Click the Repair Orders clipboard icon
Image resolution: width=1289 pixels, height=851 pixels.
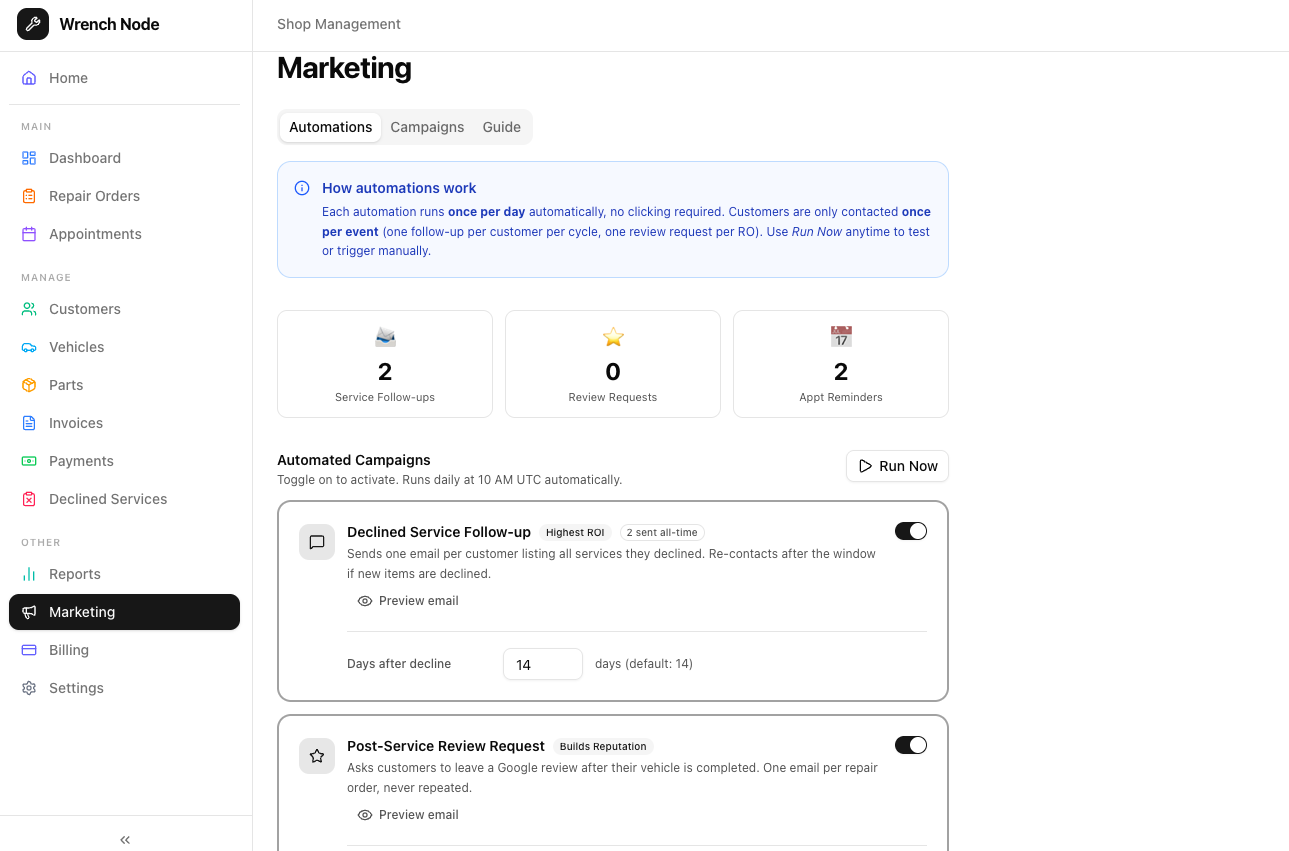29,196
